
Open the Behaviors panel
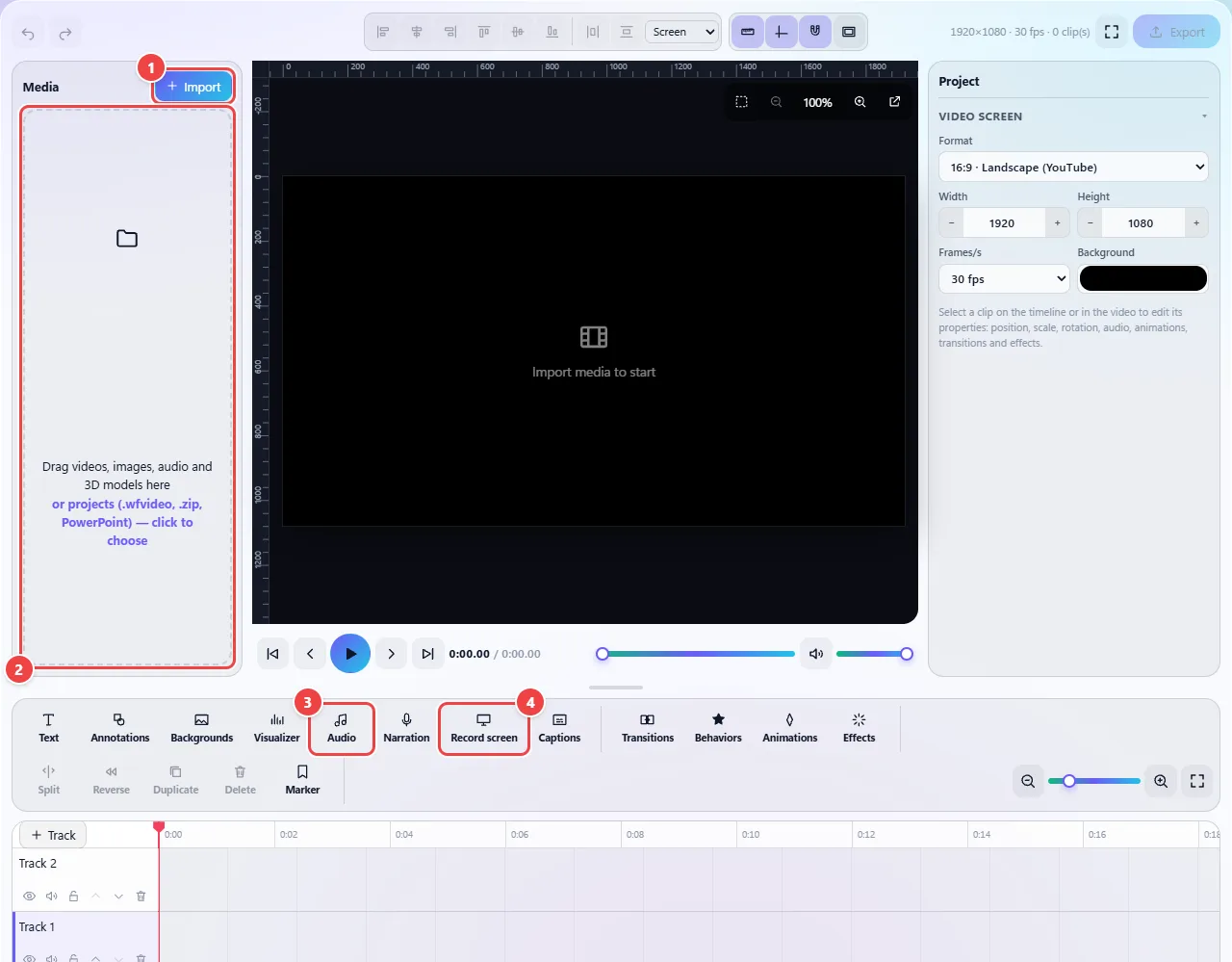[718, 728]
